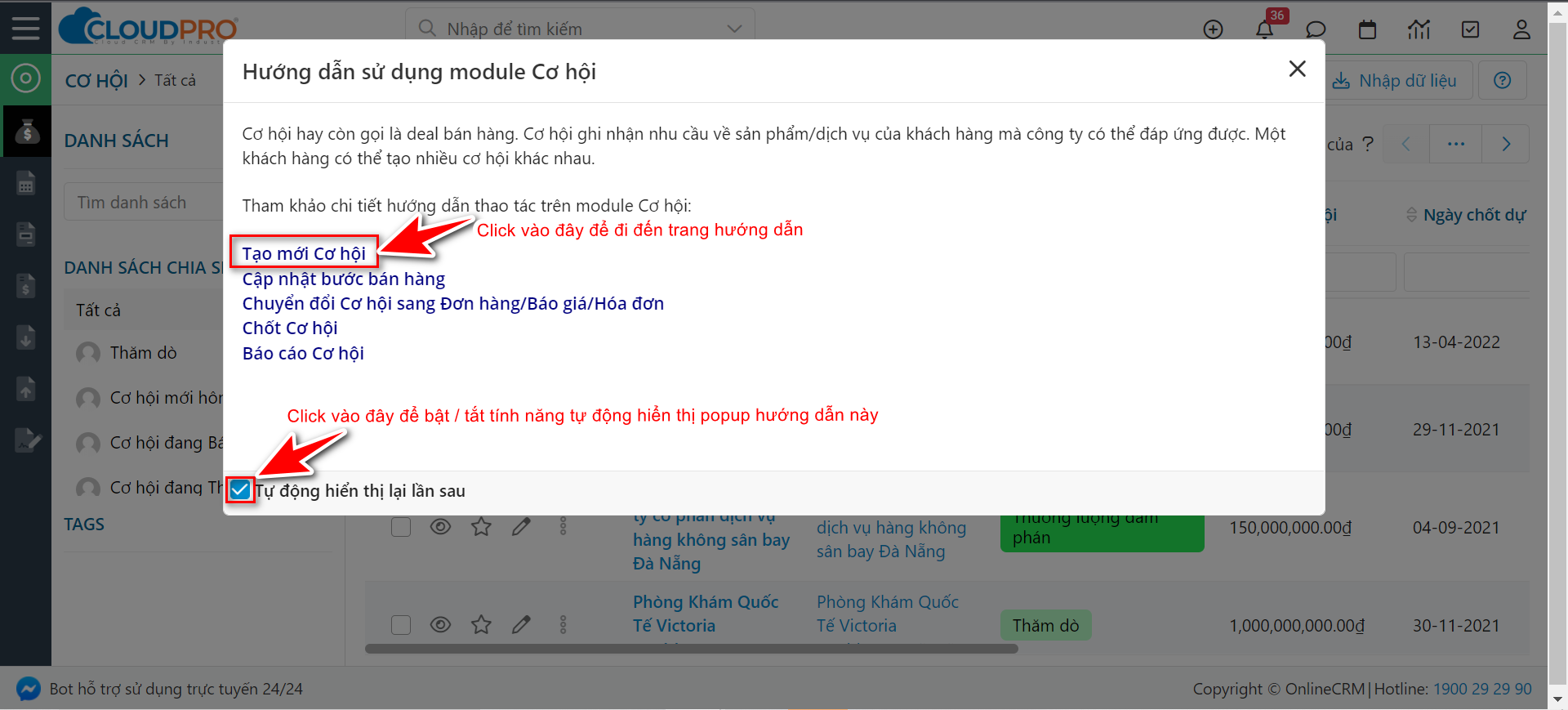Image resolution: width=1568 pixels, height=710 pixels.
Task: Open the notifications bell
Action: [1264, 29]
